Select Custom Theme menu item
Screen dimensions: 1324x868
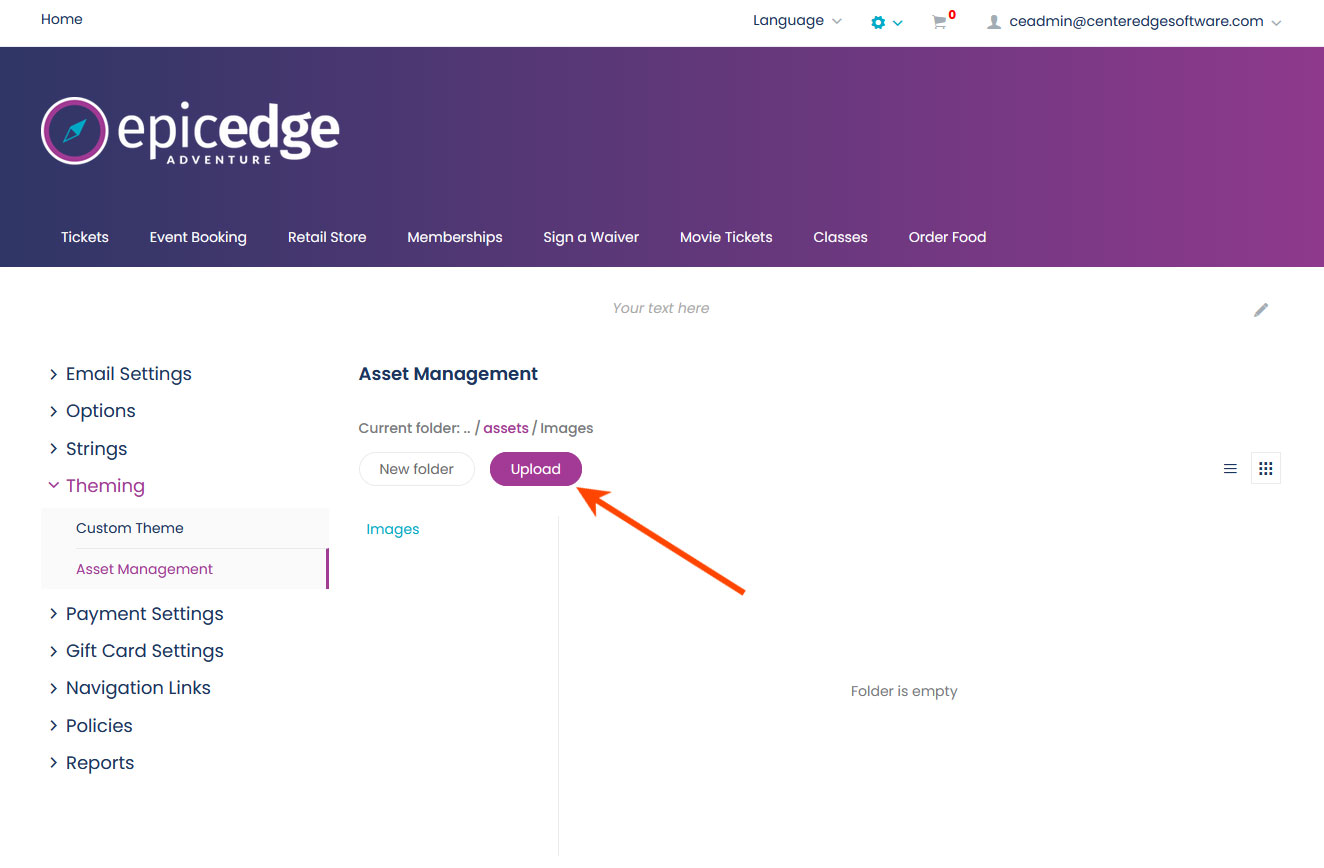[130, 528]
